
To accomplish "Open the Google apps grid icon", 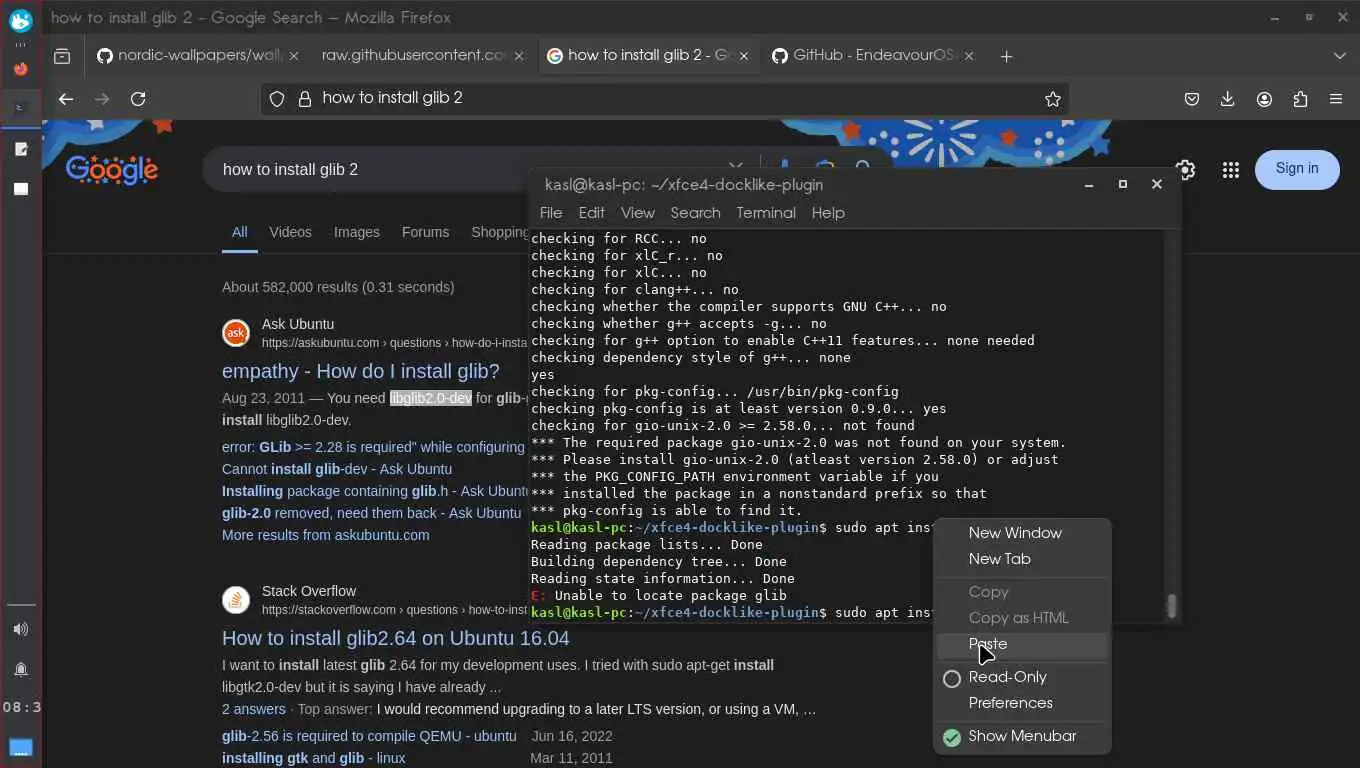I will pos(1231,170).
